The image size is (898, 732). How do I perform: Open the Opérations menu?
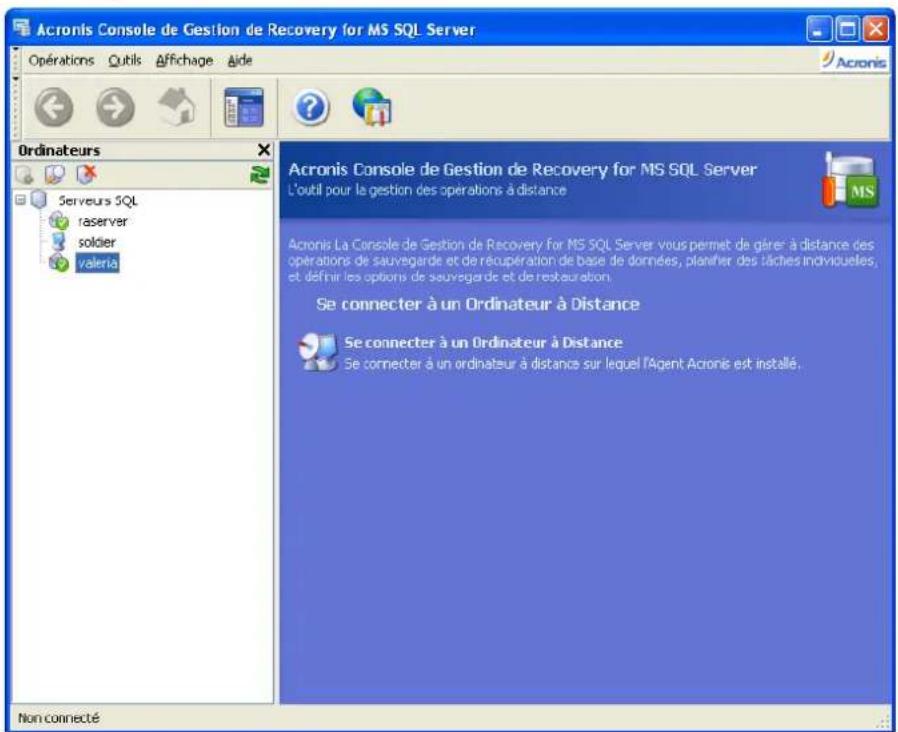[x=61, y=60]
